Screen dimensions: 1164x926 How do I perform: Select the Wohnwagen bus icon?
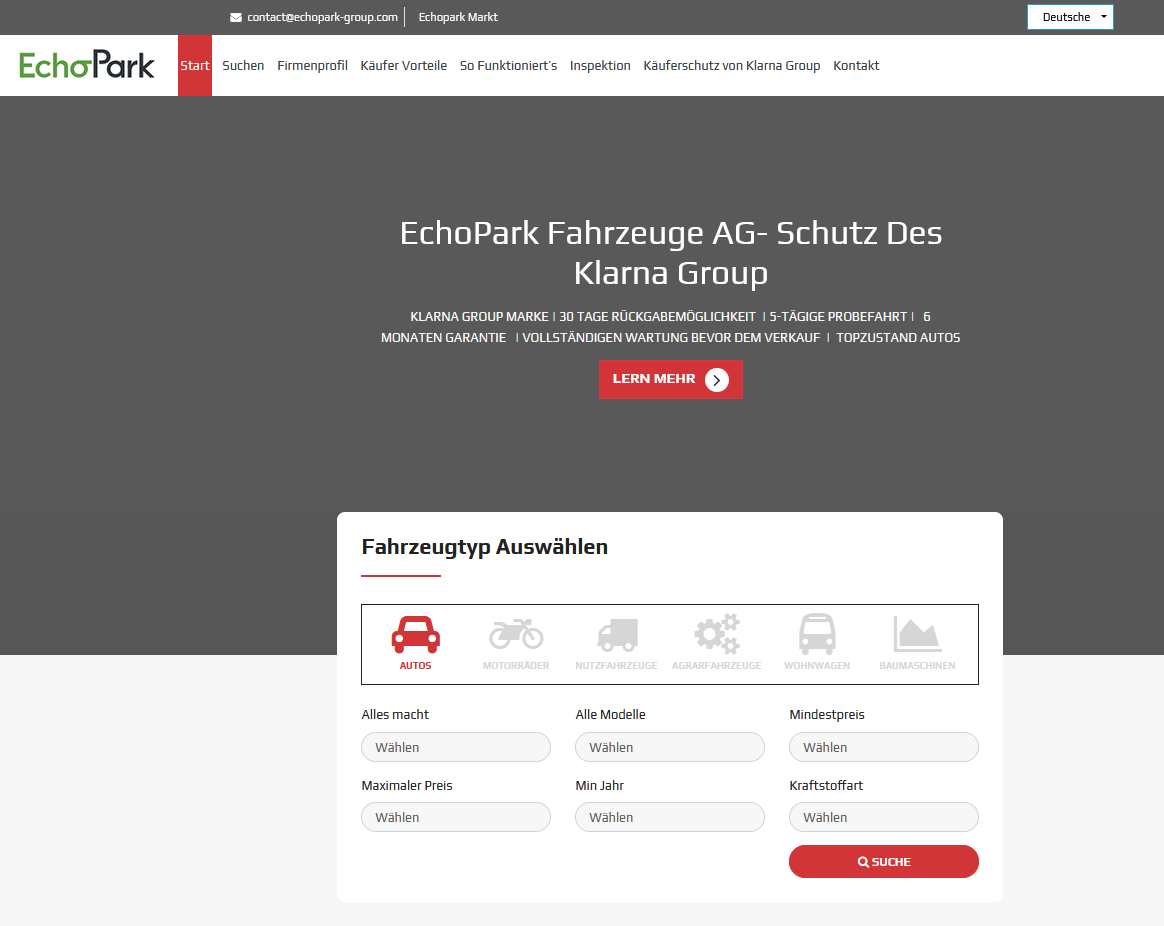(x=817, y=634)
